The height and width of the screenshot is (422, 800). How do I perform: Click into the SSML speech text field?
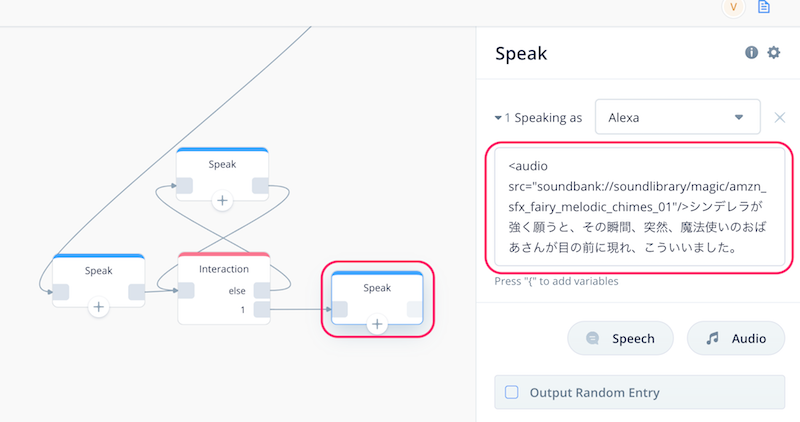click(x=639, y=207)
